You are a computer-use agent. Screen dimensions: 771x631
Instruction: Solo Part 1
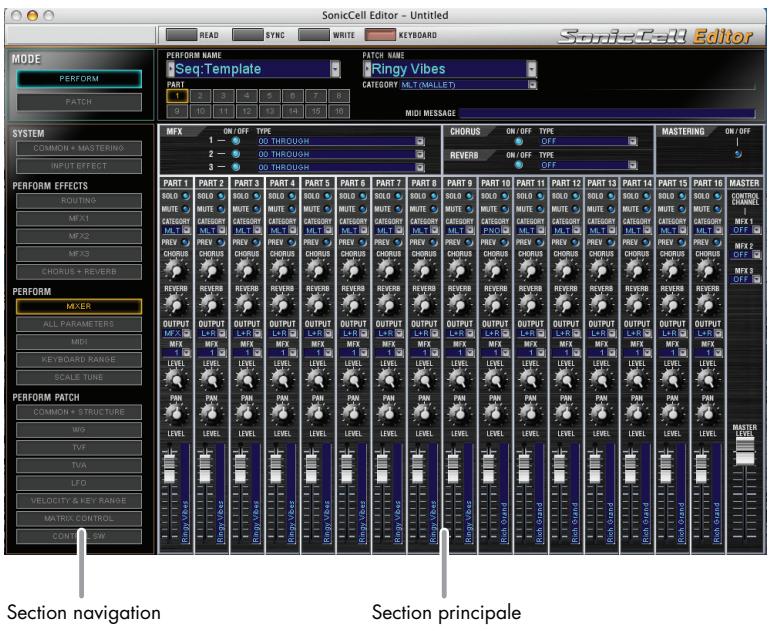click(x=185, y=196)
